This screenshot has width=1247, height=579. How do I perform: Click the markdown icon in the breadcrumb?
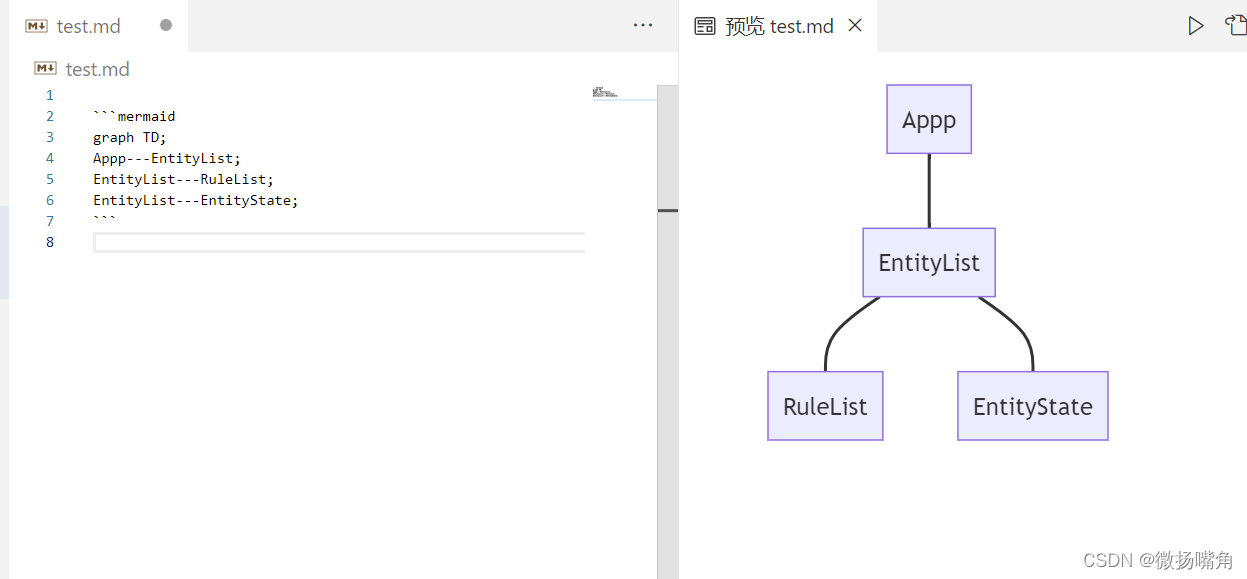tap(45, 68)
